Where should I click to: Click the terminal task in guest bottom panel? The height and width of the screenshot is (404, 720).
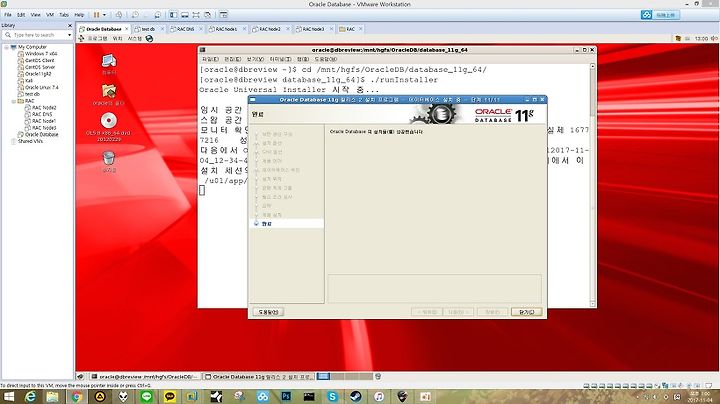point(144,376)
